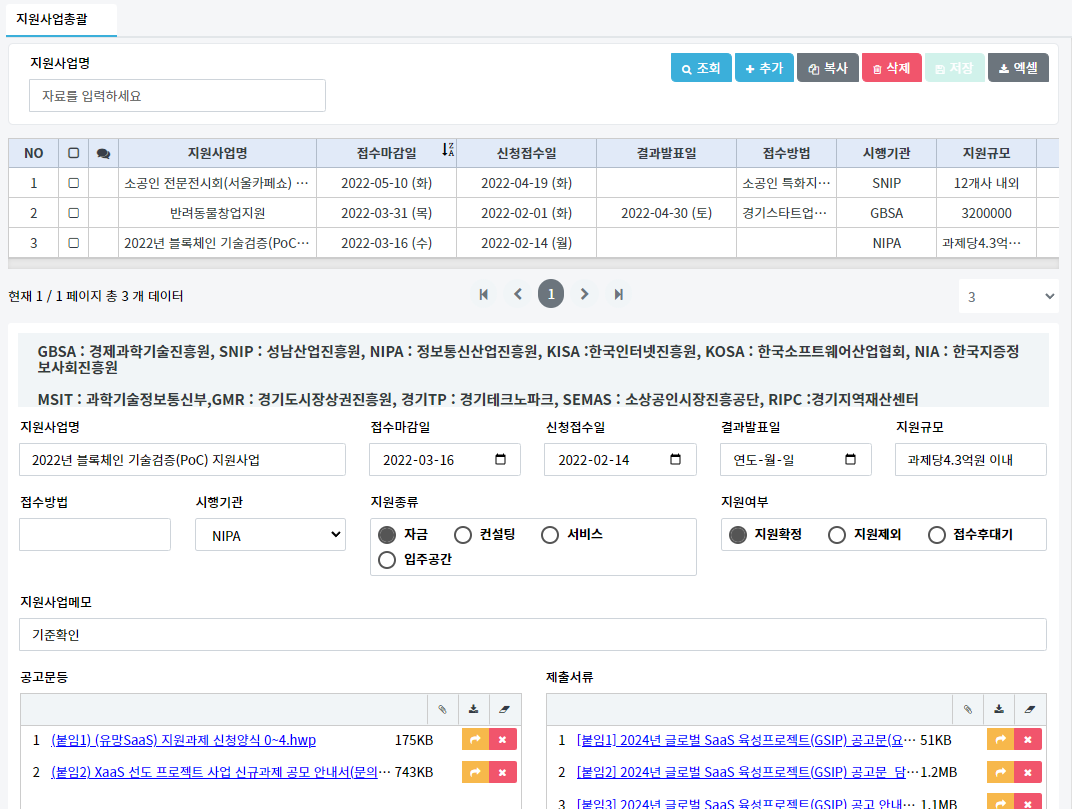The height and width of the screenshot is (809, 1072).
Task: Remove [붙임1] GSIP 공고문 with red X
Action: pyautogui.click(x=1028, y=739)
